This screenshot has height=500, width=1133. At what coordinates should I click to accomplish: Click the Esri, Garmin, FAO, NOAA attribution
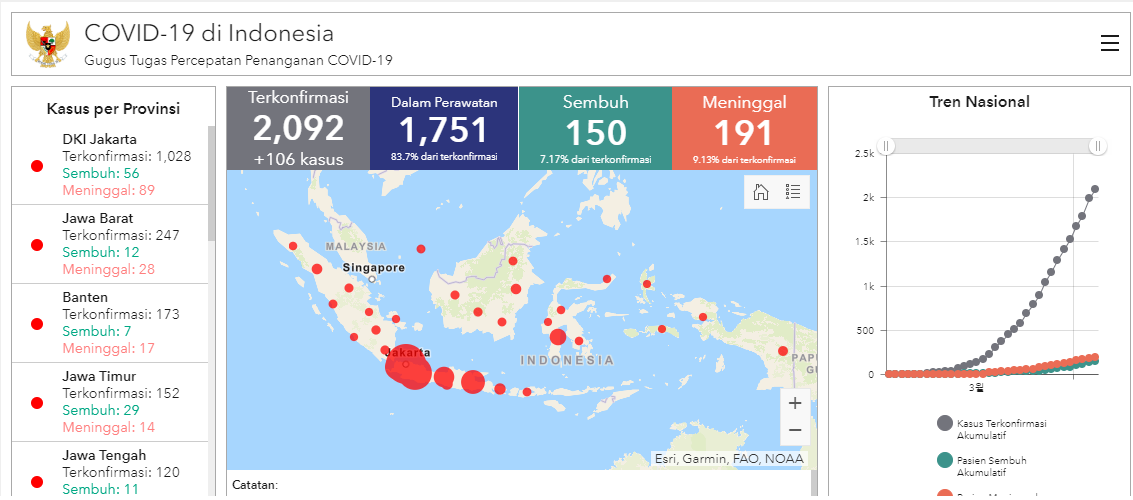728,458
